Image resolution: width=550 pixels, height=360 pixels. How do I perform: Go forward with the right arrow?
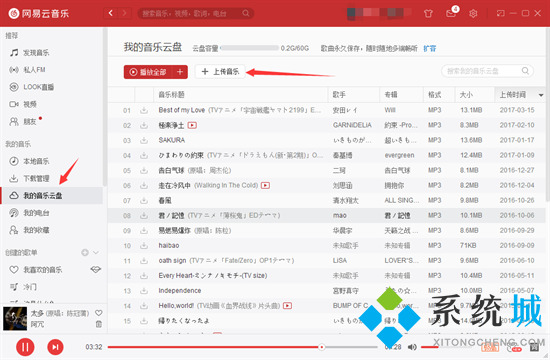tap(124, 13)
